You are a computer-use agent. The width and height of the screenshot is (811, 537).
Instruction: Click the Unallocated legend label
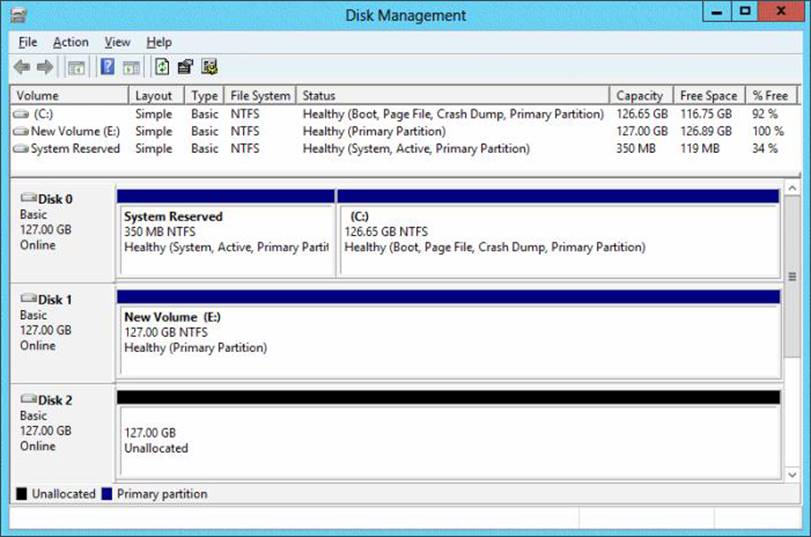(x=64, y=494)
